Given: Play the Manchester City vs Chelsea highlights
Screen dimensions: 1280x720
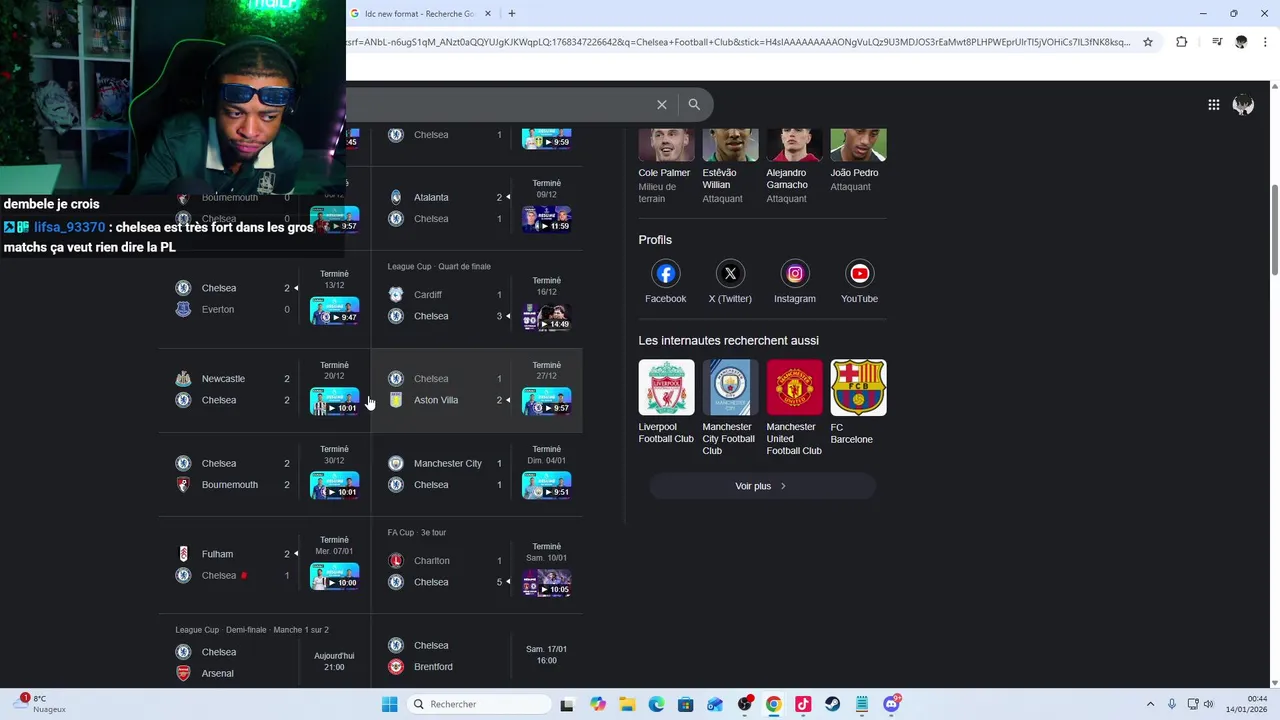Looking at the screenshot, I should [547, 486].
